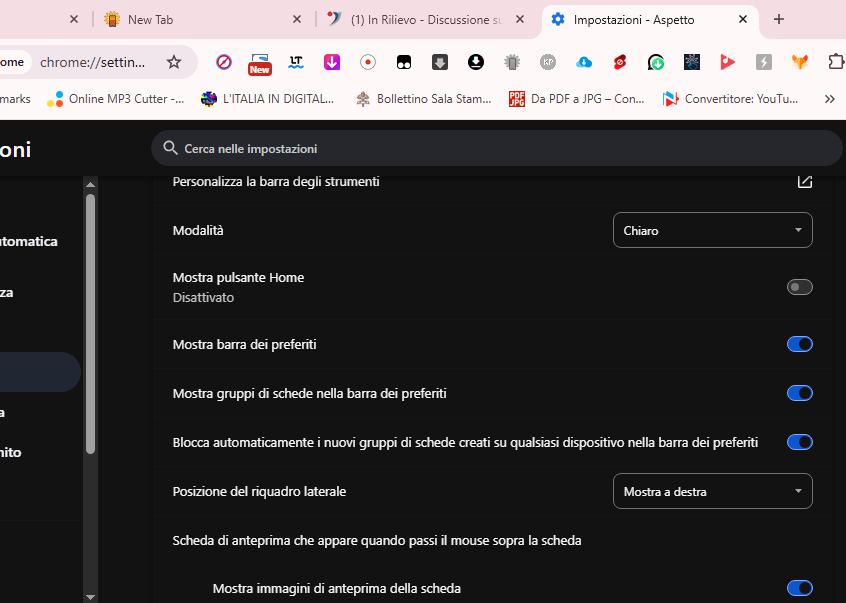Viewport: 846px width, 603px height.
Task: Disable Blocca automaticamente i nuovi gruppi toggle
Action: pyautogui.click(x=800, y=442)
